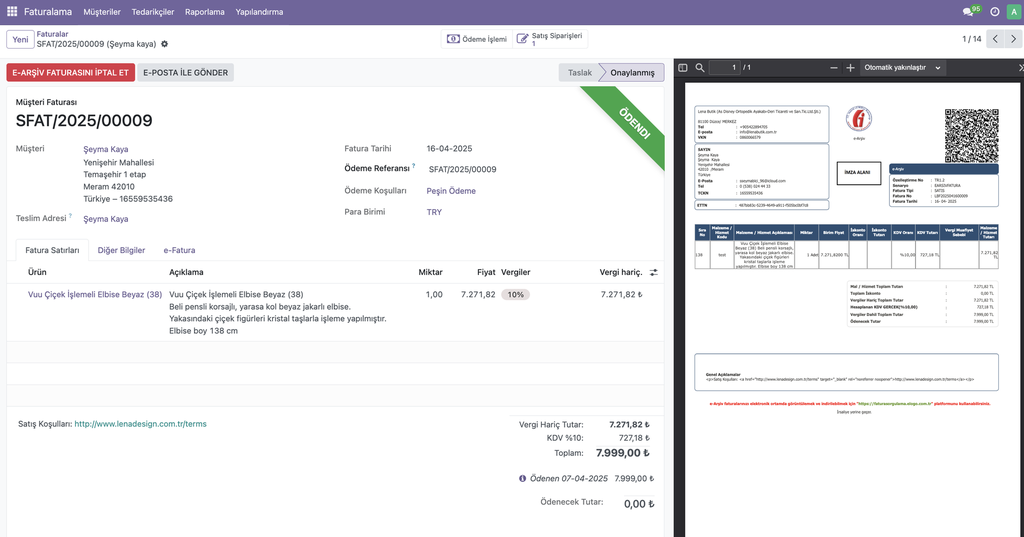Open the Raporlama menu
This screenshot has width=1024, height=537.
coord(204,12)
